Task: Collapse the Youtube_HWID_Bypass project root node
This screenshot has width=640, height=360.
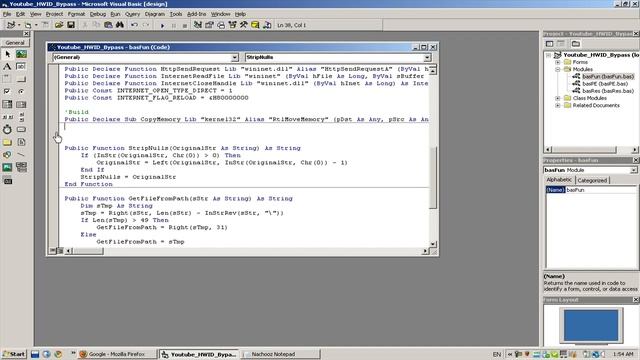Action: click(549, 55)
